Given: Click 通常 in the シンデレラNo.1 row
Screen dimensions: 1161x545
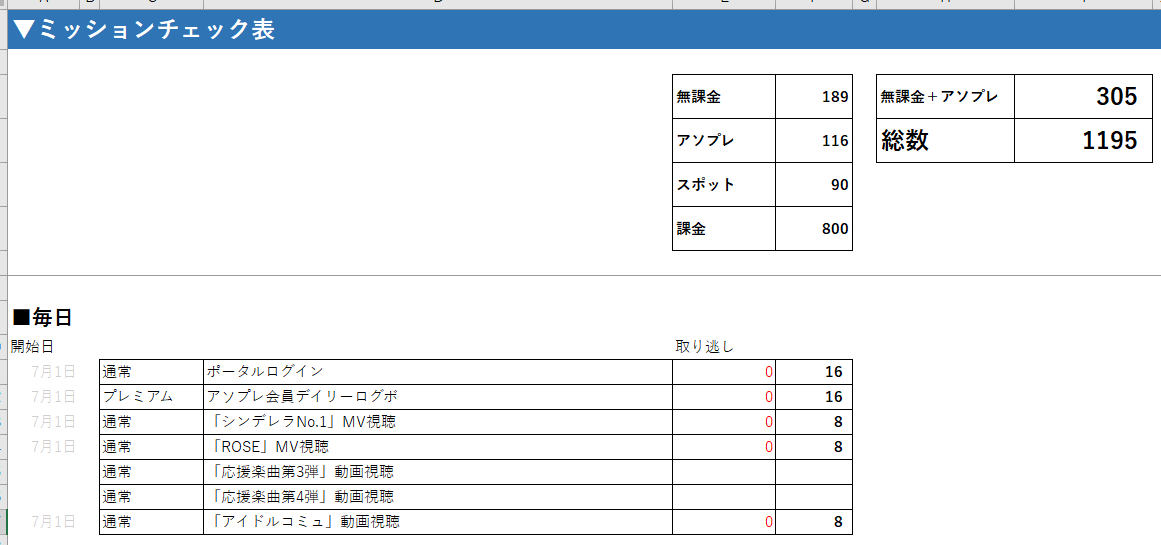Looking at the screenshot, I should pos(151,422).
